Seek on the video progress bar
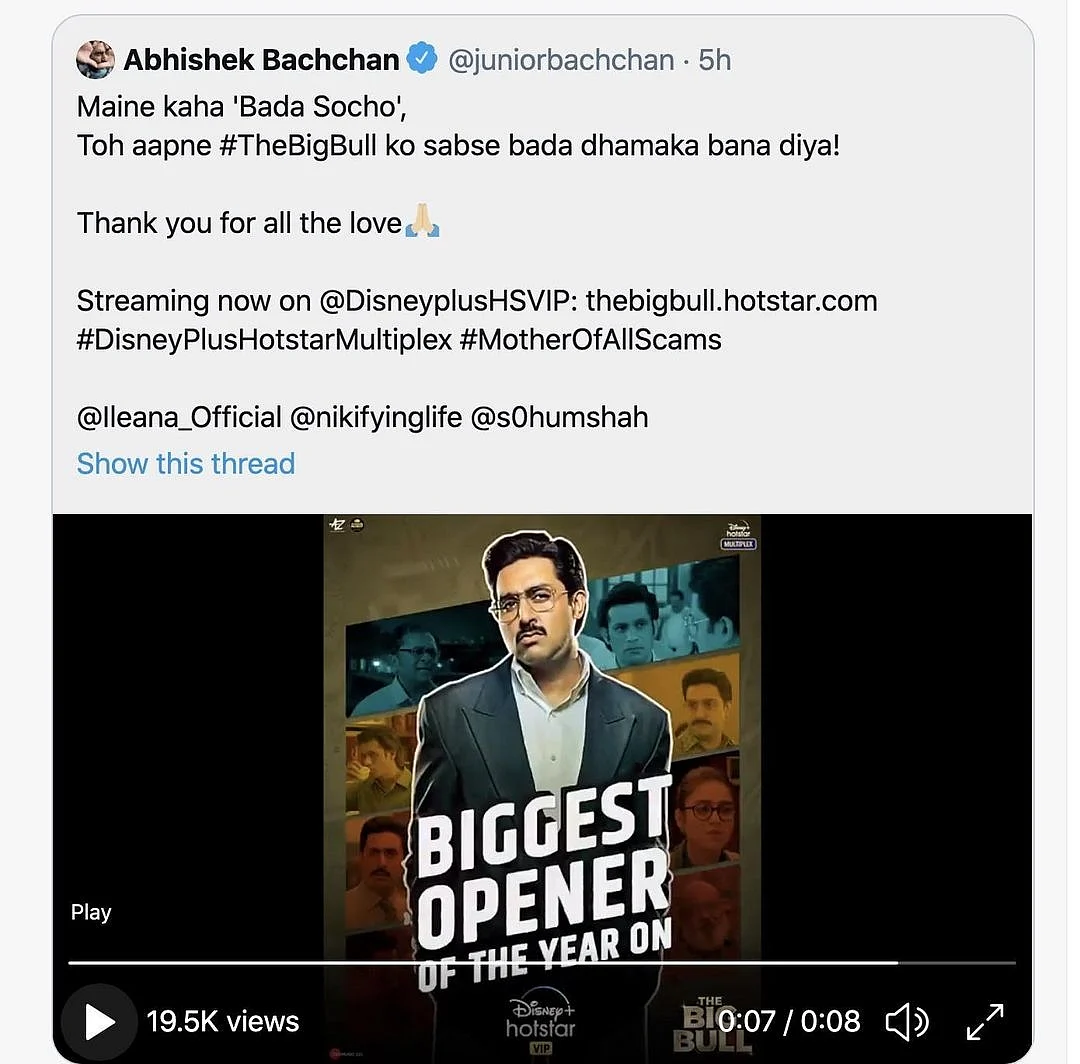Image resolution: width=1080 pixels, height=1064 pixels. [542, 963]
